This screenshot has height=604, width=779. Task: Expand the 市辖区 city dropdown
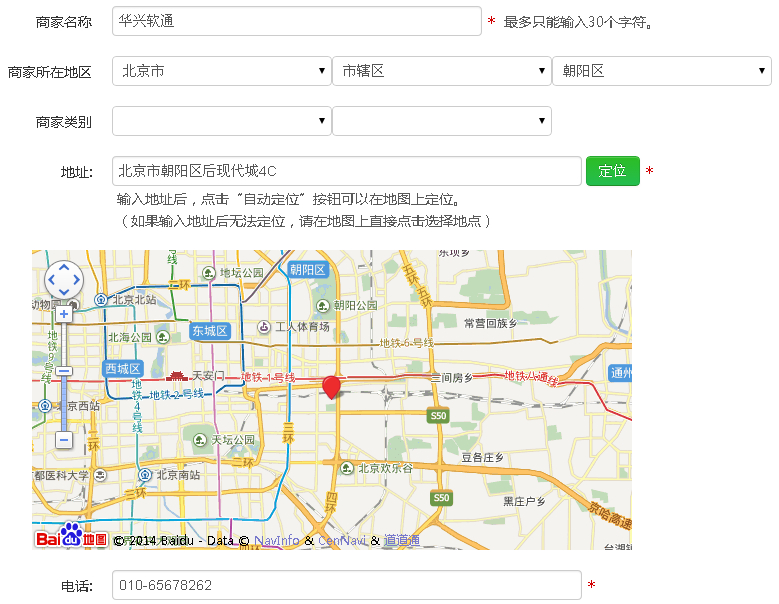[x=441, y=71]
